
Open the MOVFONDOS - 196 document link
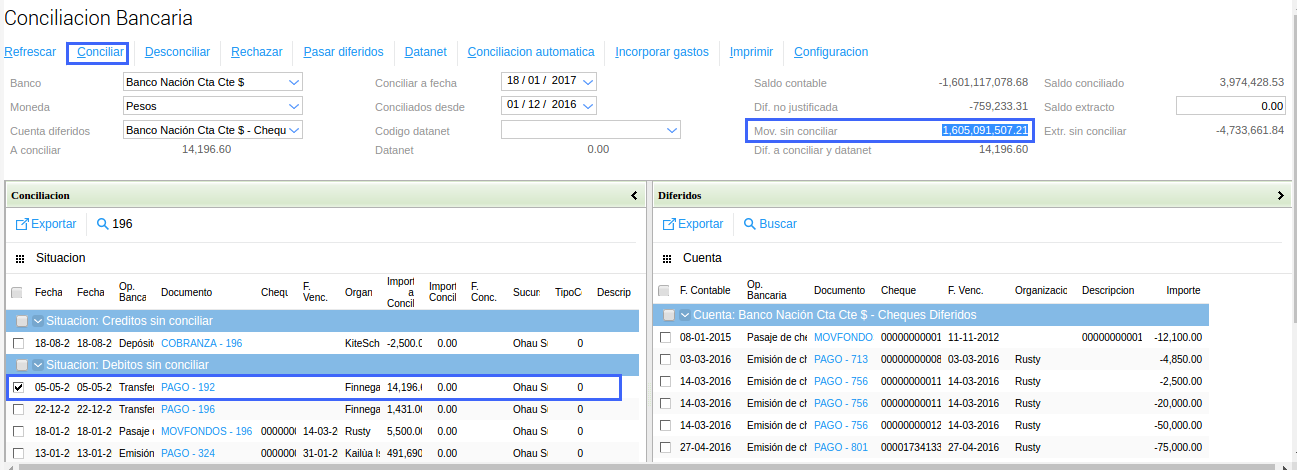coord(206,431)
